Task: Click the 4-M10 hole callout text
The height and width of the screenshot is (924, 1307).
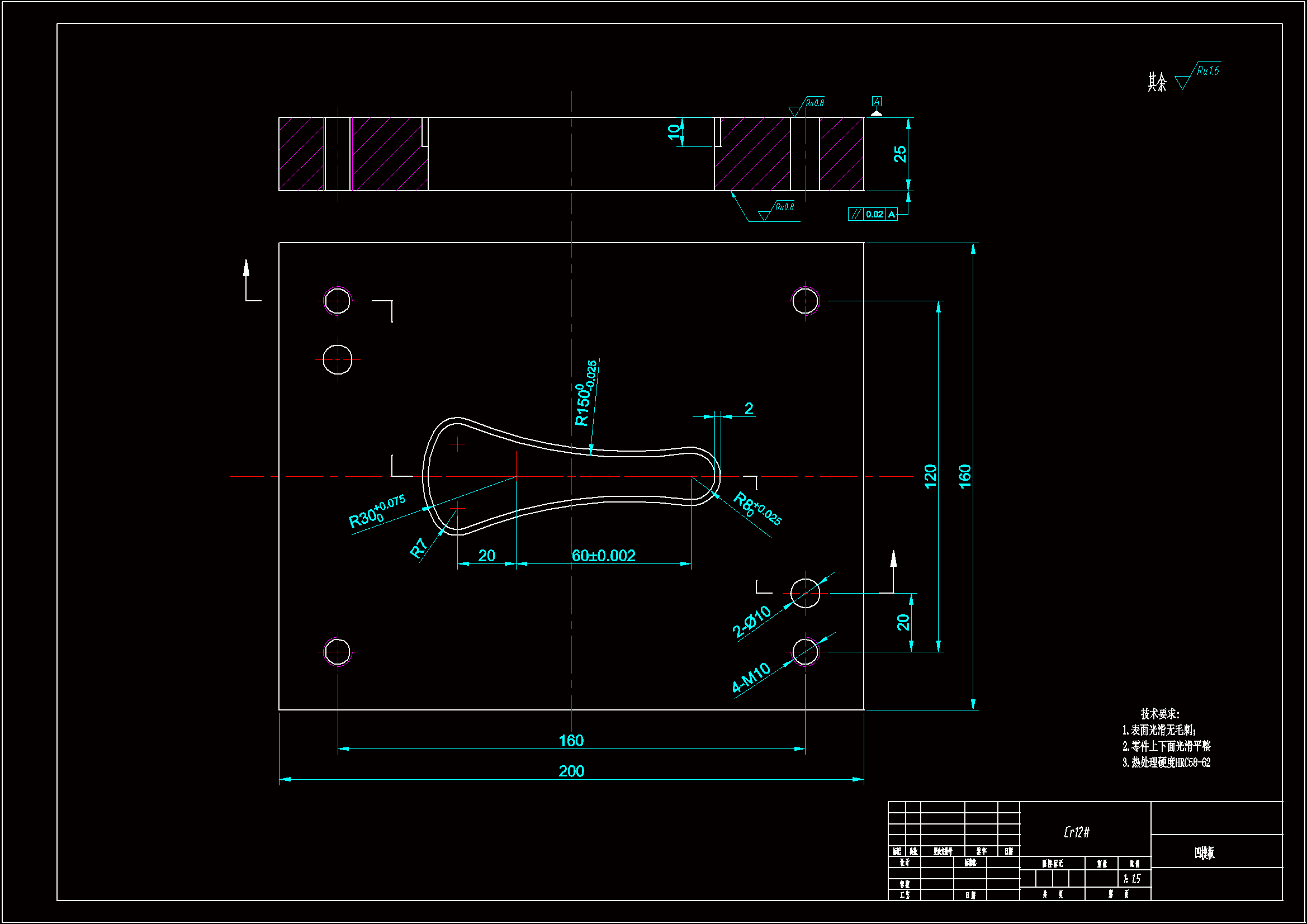Action: (751, 677)
